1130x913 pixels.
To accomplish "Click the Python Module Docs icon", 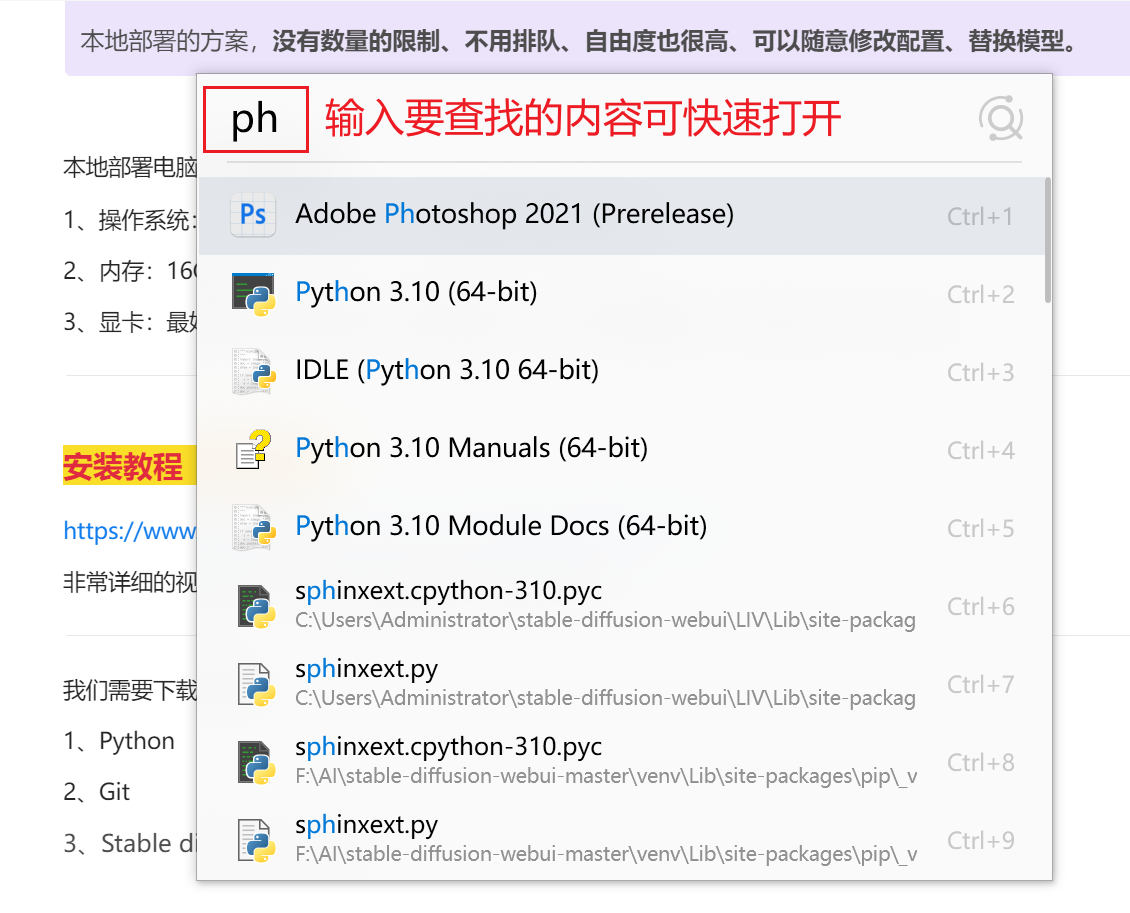I will pyautogui.click(x=254, y=527).
